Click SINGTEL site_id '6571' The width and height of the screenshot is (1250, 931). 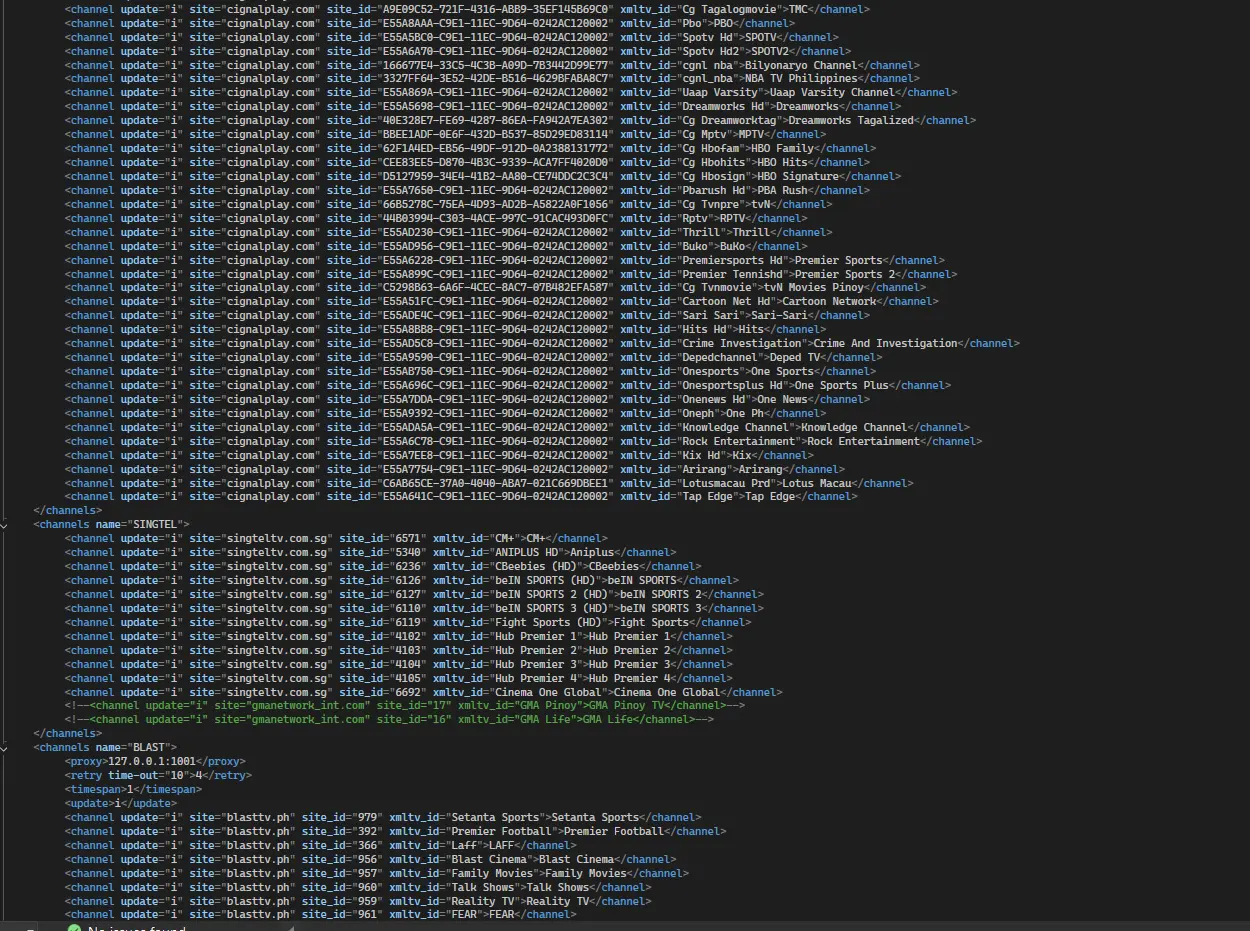(408, 538)
